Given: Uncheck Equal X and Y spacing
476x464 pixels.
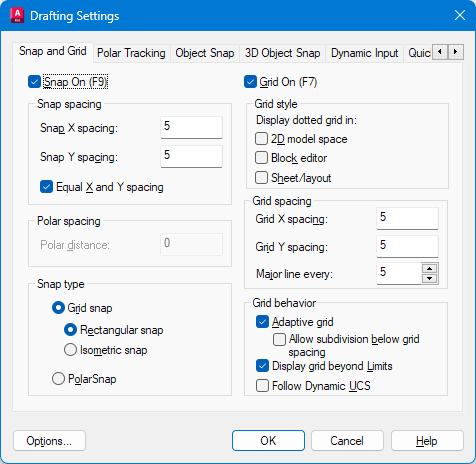Looking at the screenshot, I should tap(46, 187).
